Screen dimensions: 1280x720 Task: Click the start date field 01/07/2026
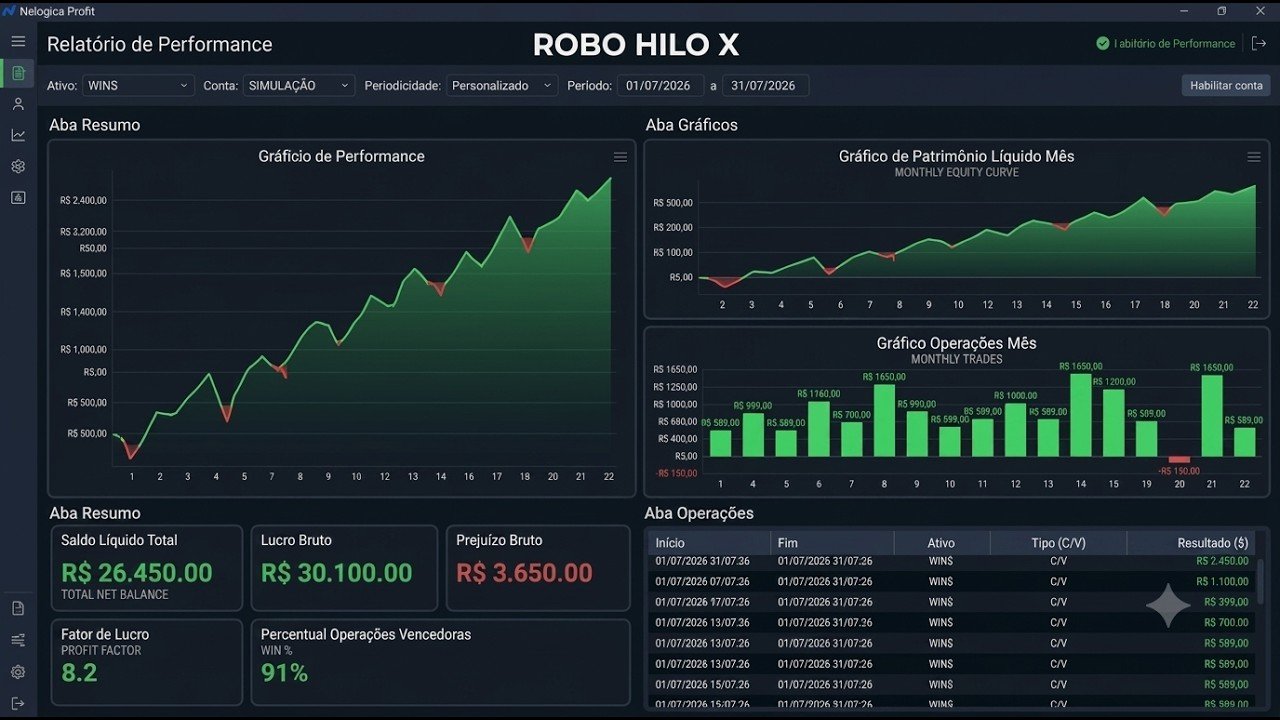pos(661,86)
